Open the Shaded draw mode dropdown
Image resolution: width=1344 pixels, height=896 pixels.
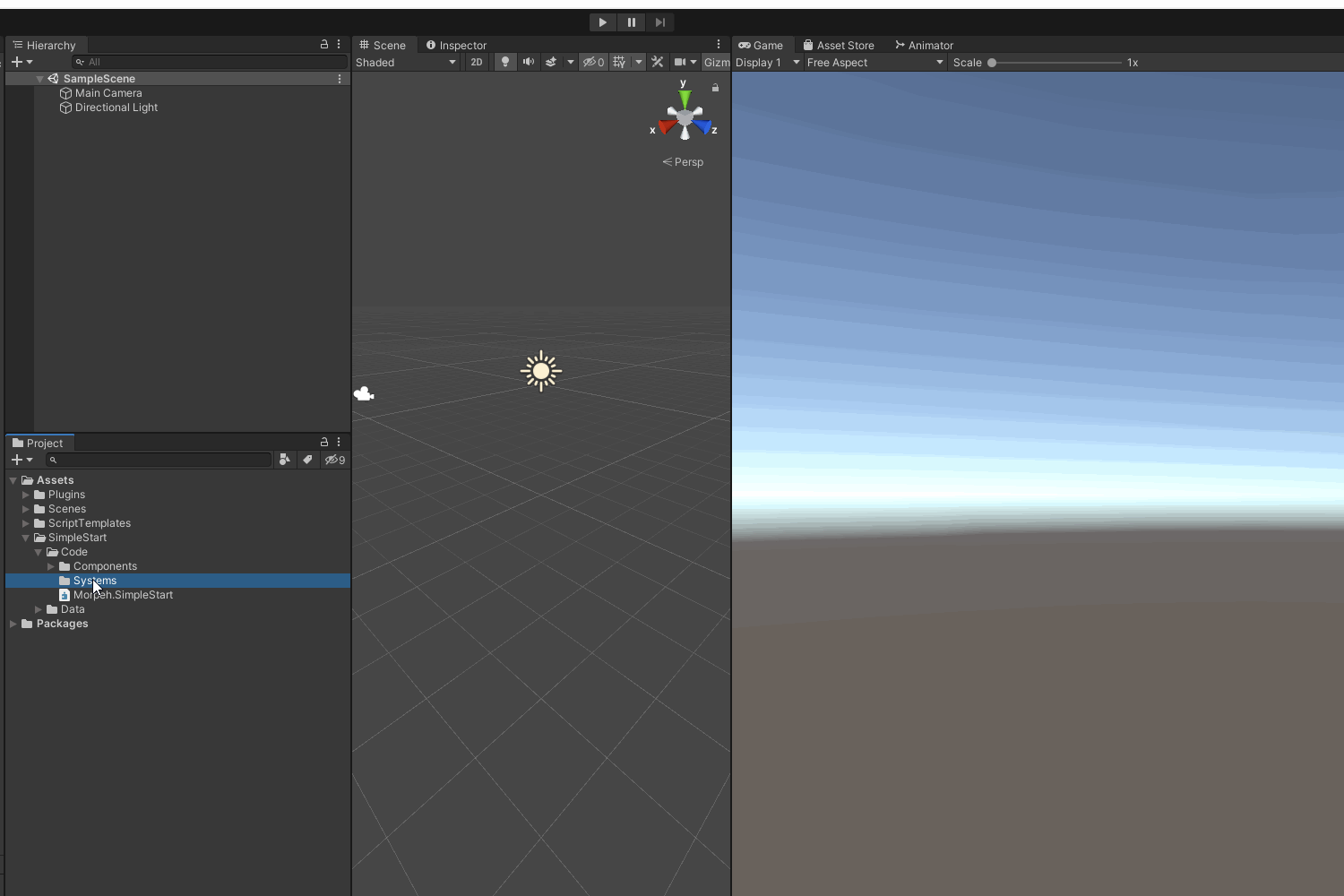click(x=405, y=62)
